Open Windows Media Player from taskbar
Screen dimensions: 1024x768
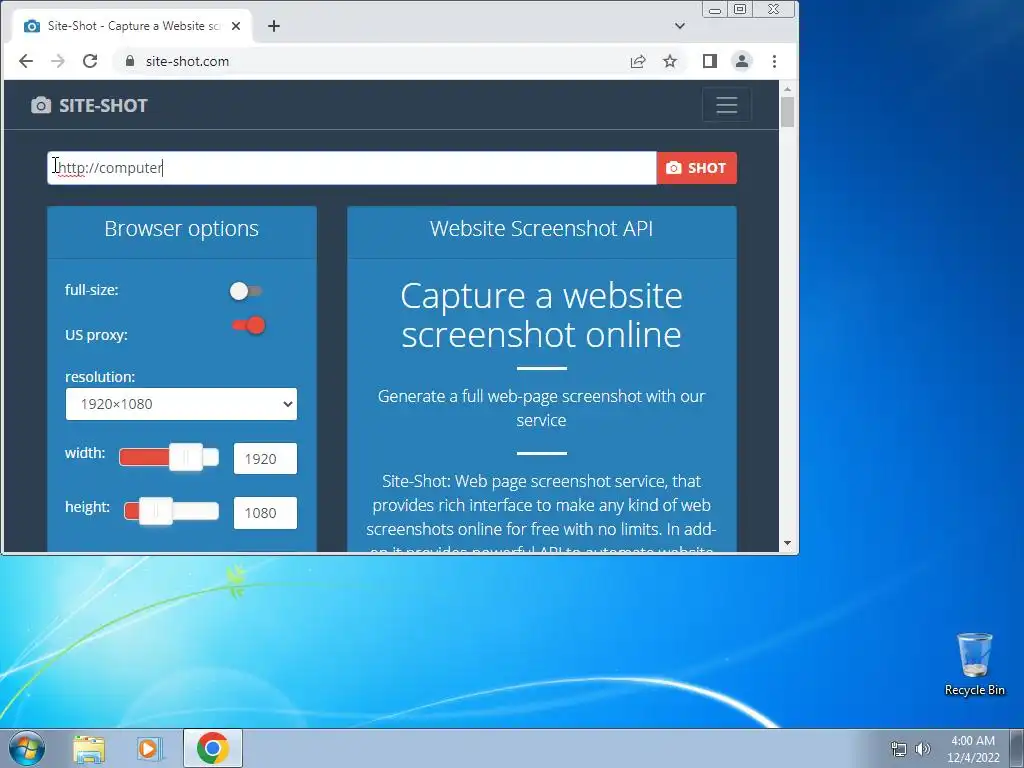pos(149,749)
